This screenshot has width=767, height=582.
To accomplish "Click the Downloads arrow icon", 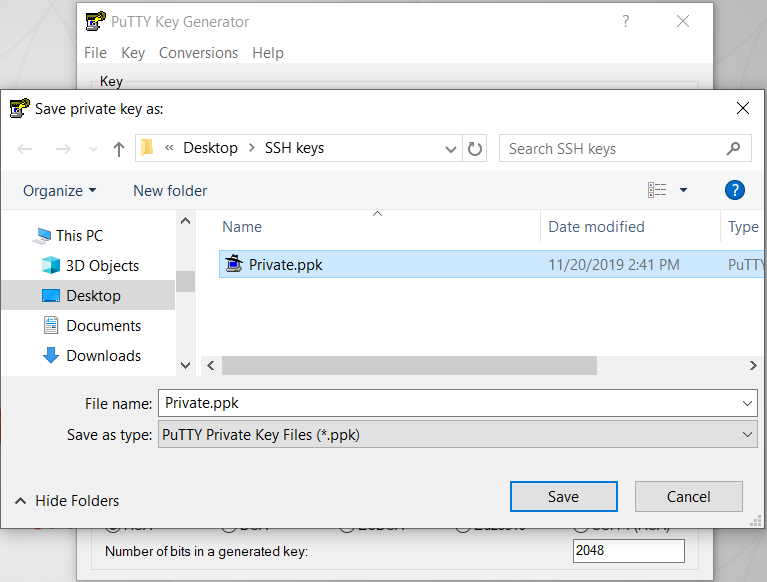I will [51, 356].
